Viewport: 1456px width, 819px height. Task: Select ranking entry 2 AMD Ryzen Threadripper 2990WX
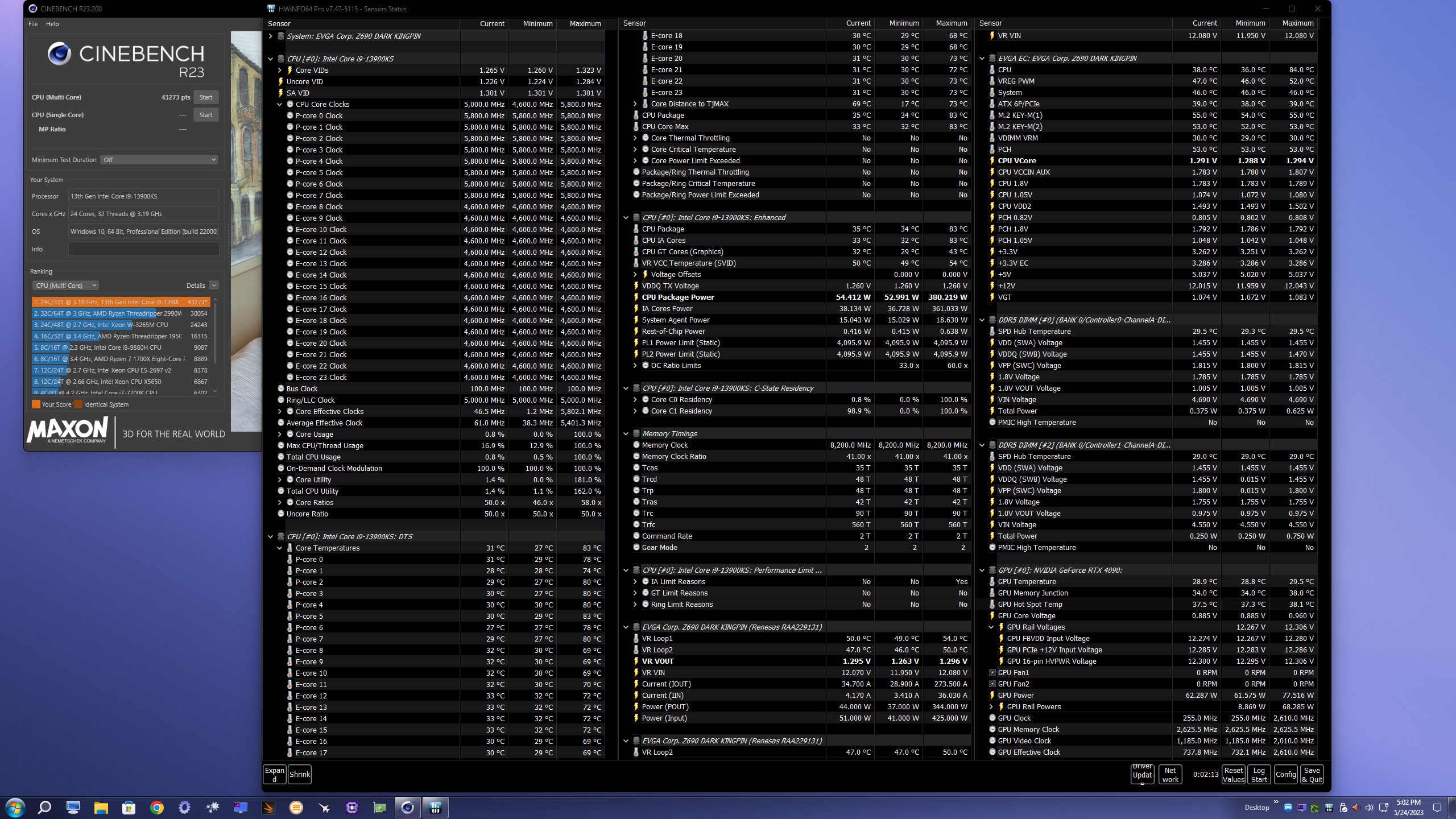click(x=121, y=313)
